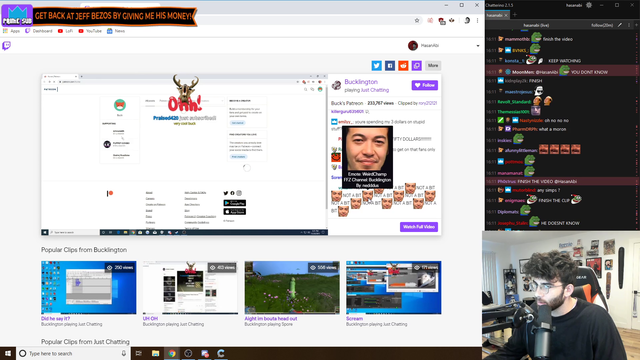
Task: Click the clip video player
Action: point(184,154)
